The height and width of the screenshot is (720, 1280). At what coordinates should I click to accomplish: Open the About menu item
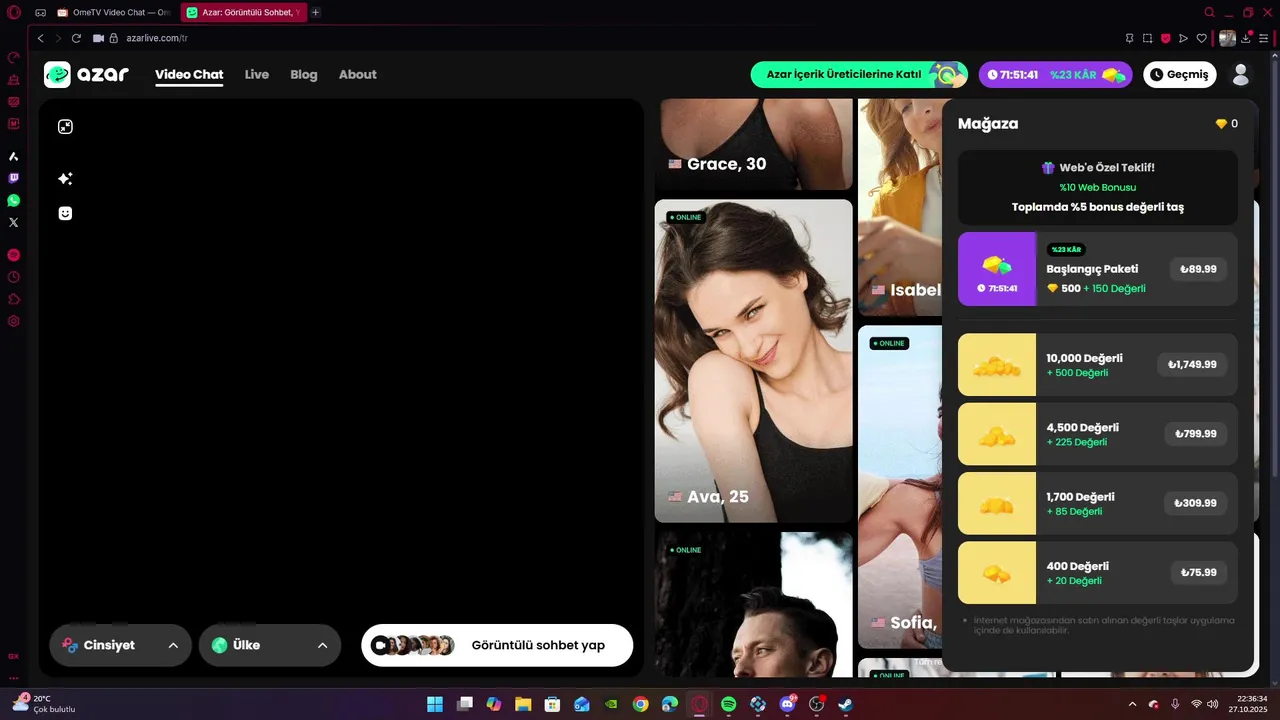point(358,74)
